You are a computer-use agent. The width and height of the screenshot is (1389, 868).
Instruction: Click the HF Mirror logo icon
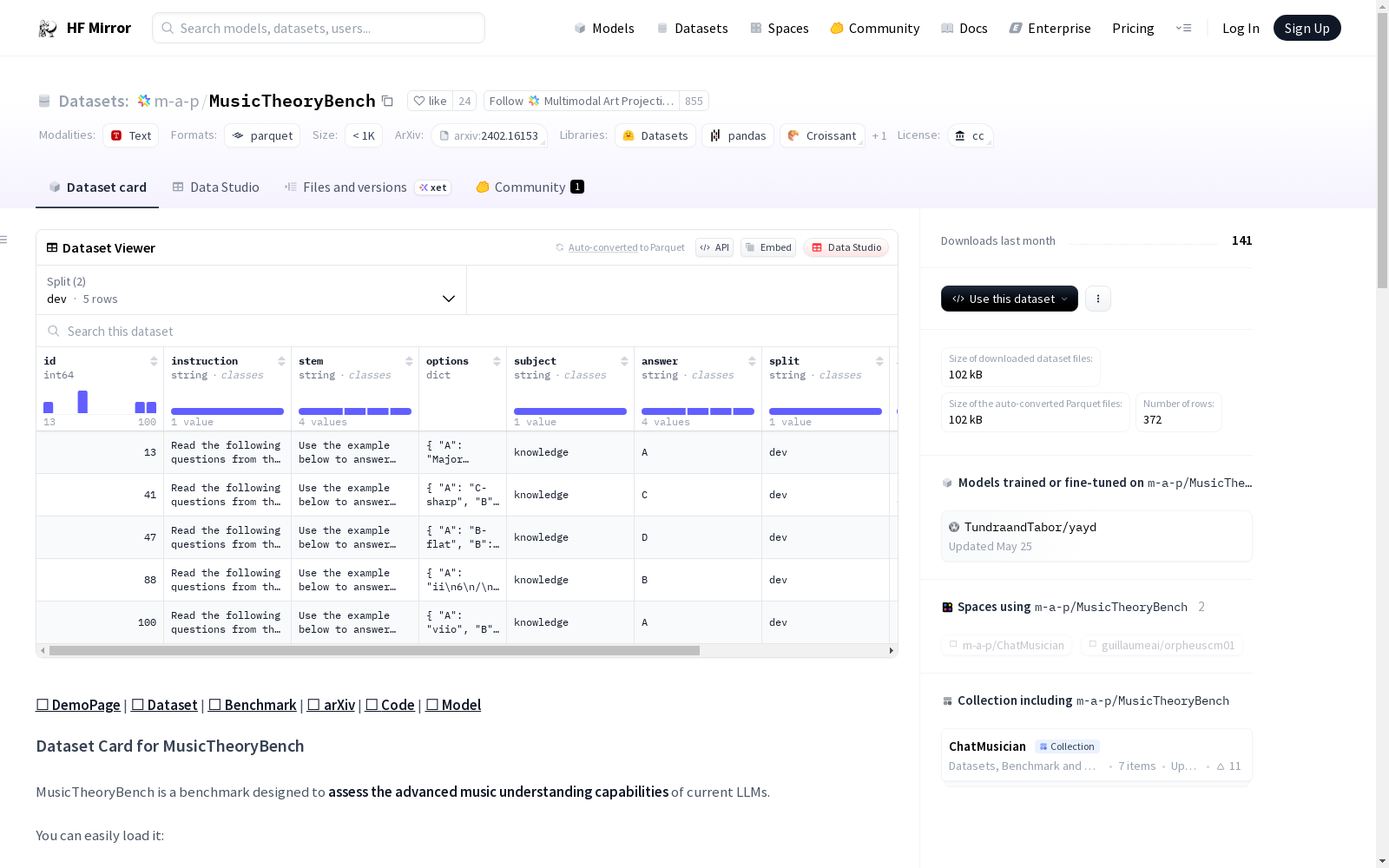pos(48,29)
